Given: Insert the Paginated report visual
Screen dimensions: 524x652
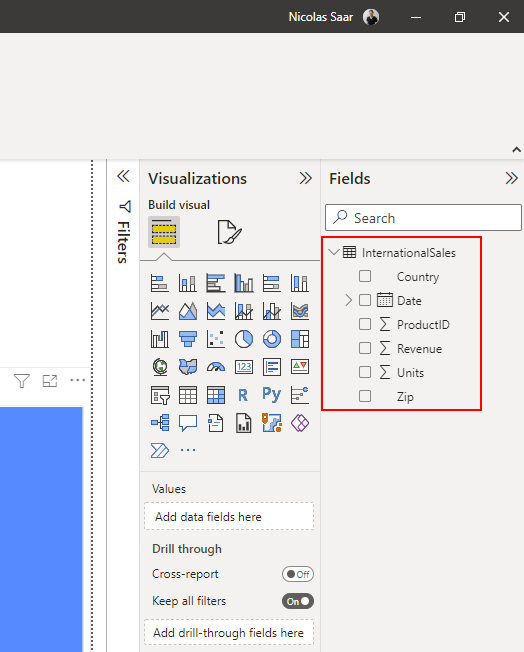Looking at the screenshot, I should (244, 423).
